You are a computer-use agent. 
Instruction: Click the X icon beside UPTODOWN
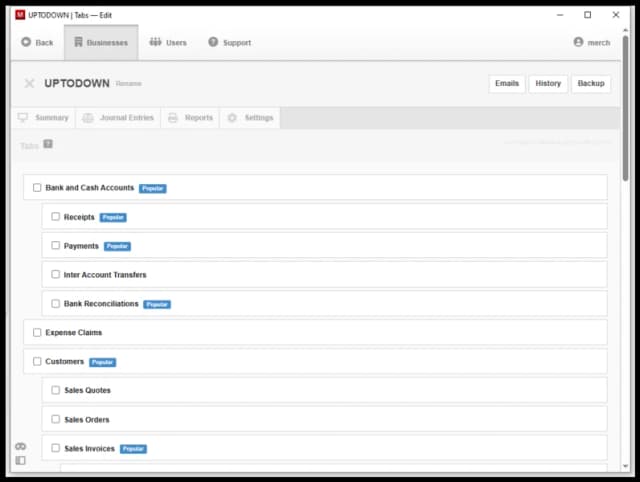pyautogui.click(x=29, y=84)
